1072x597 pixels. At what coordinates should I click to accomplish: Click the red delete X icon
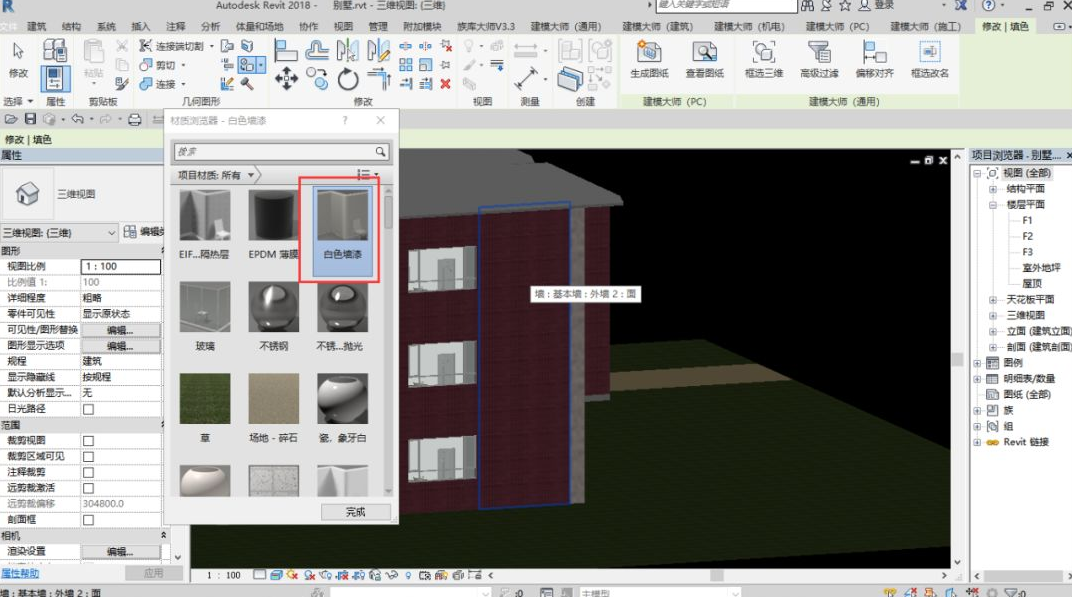445,84
